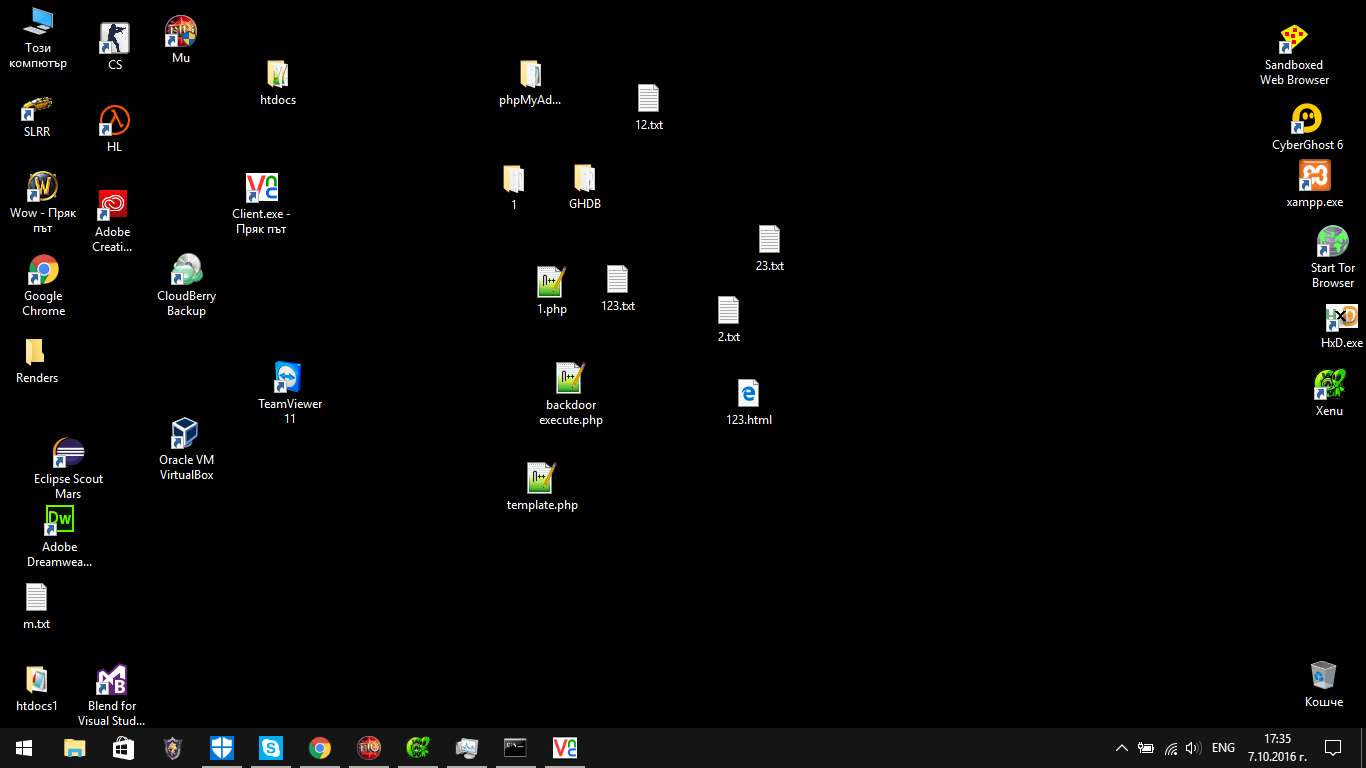Change the ENG input language

1223,748
